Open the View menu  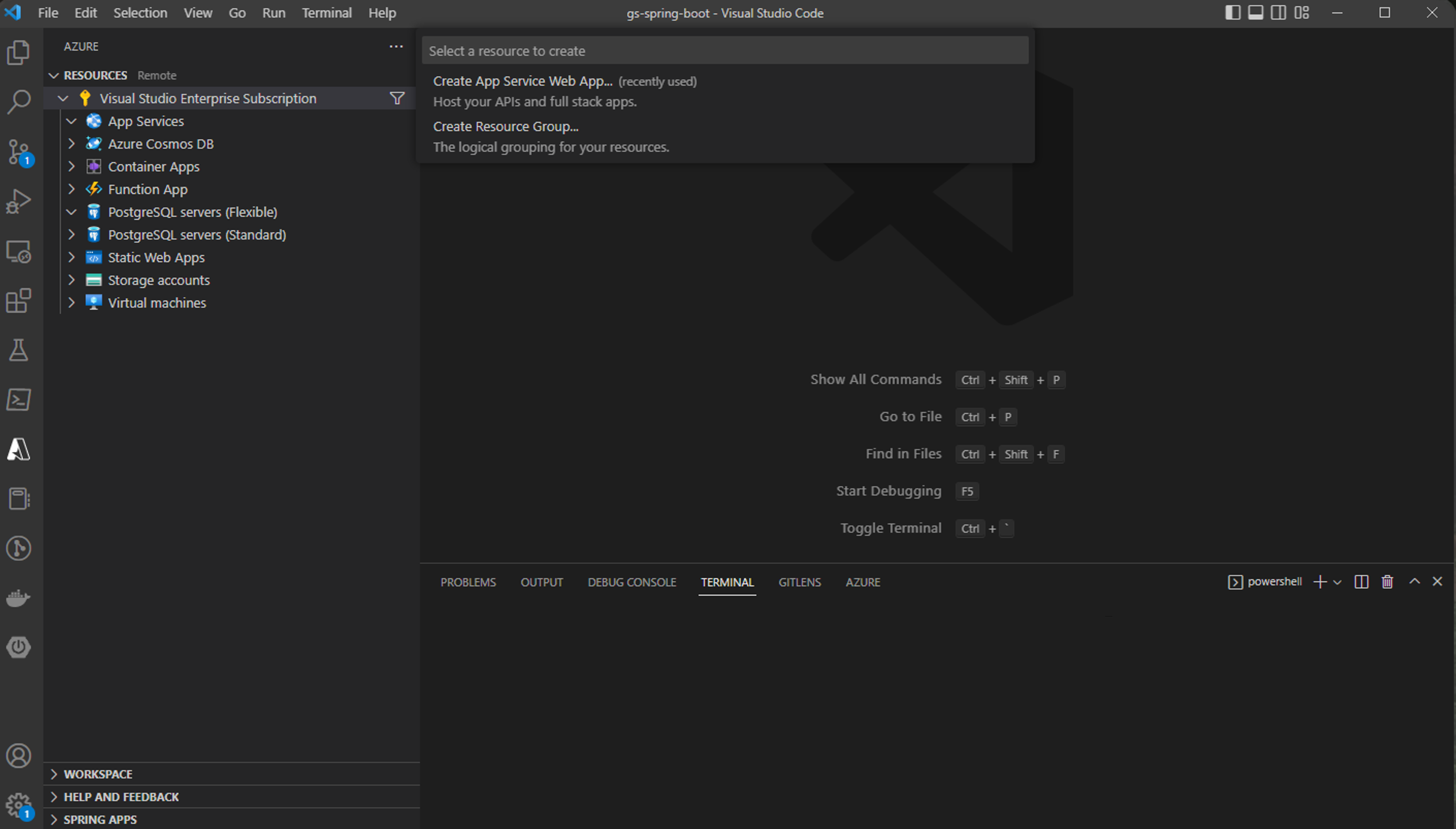pos(198,13)
